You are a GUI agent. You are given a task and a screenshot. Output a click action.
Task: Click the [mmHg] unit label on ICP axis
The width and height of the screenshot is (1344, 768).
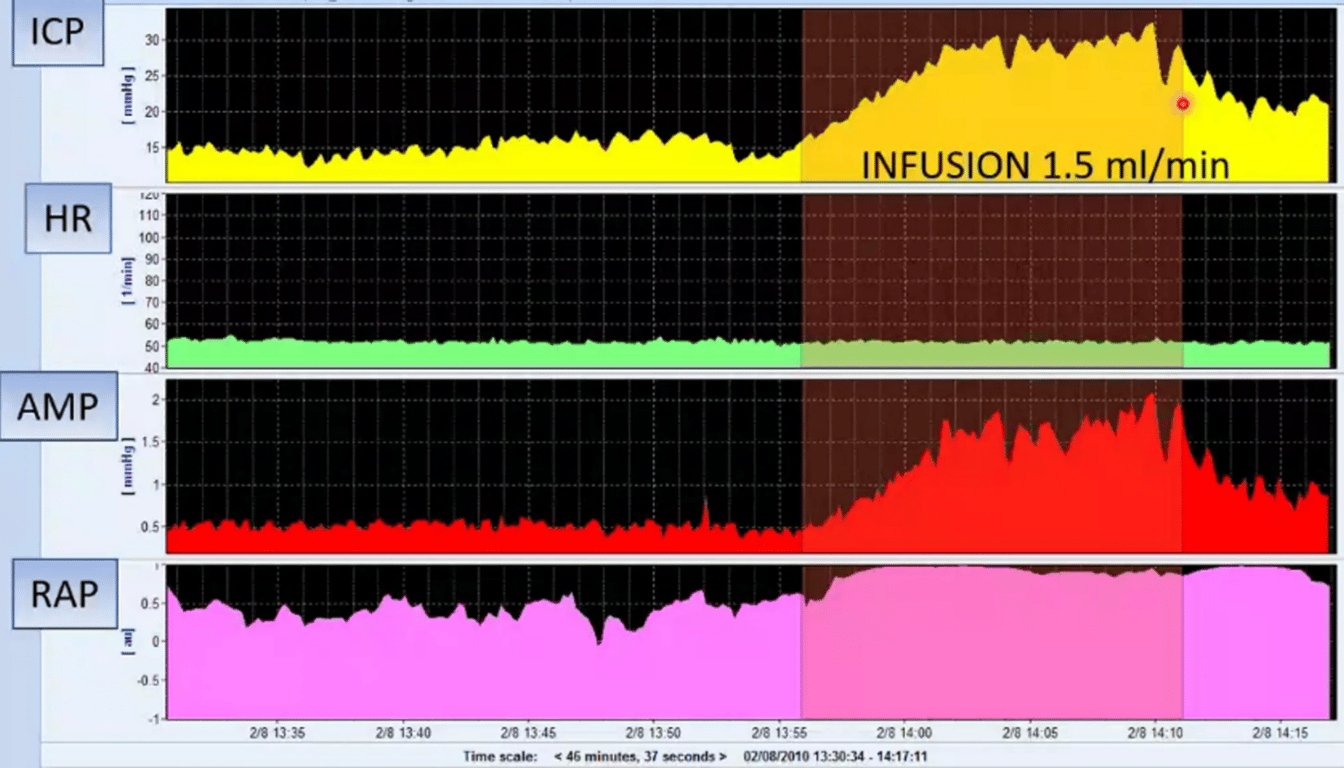coord(128,94)
